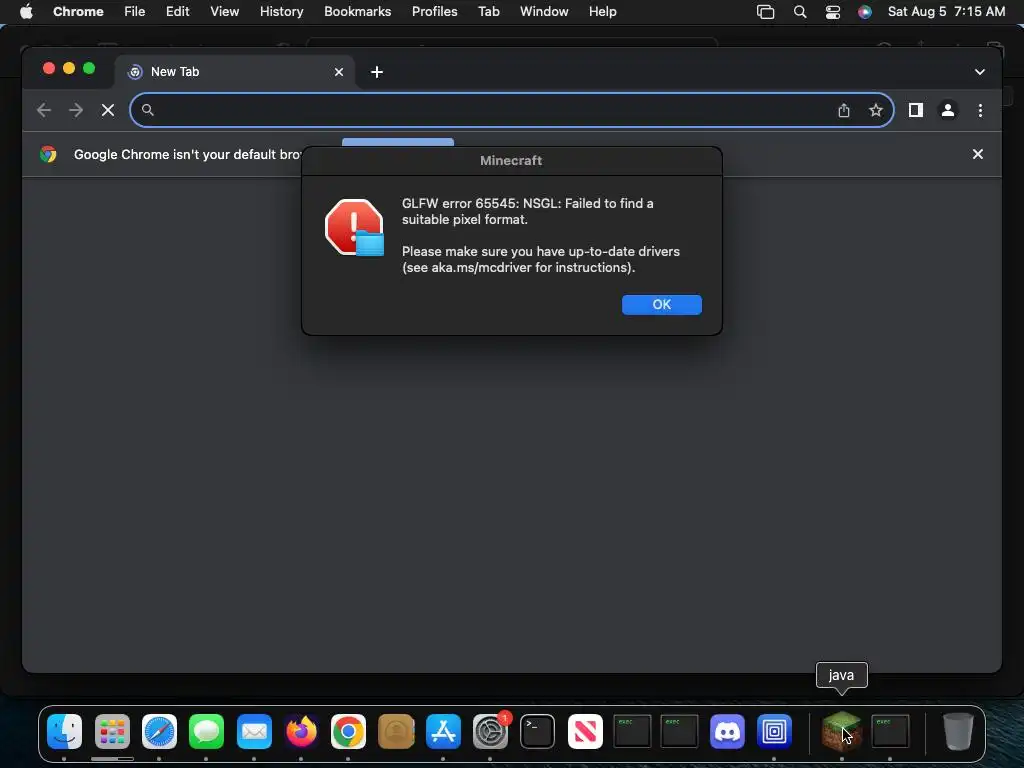Open the Chrome app menu
The height and width of the screenshot is (768, 1024).
pos(78,12)
